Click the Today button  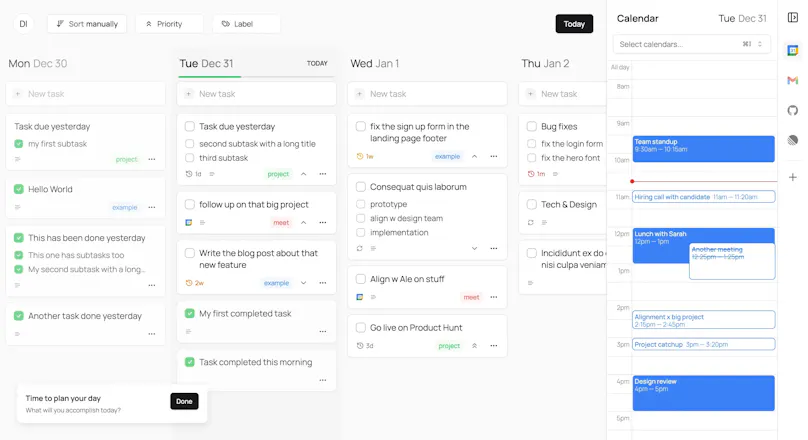click(574, 24)
